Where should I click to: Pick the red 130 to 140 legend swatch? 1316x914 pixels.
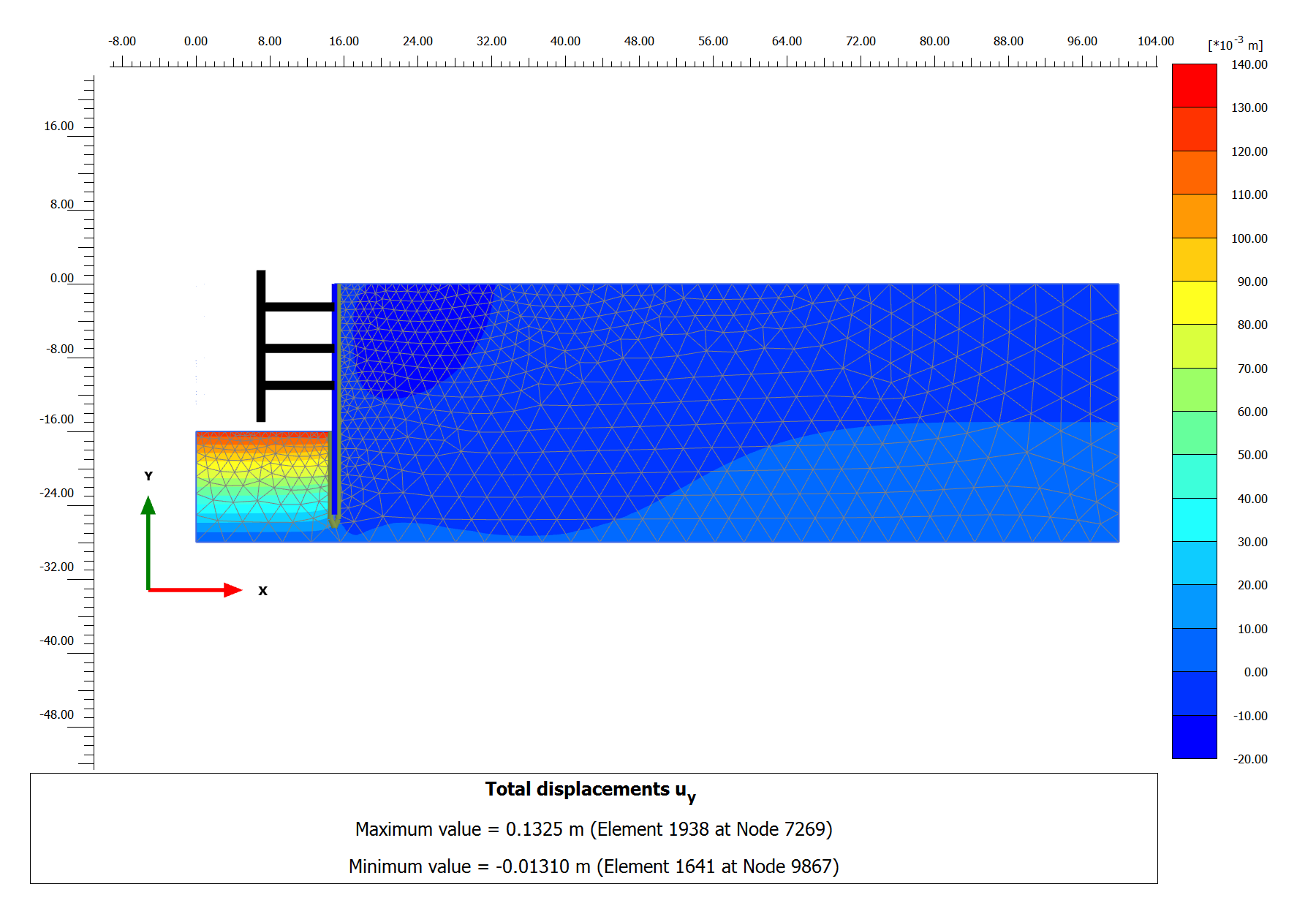tap(1194, 86)
